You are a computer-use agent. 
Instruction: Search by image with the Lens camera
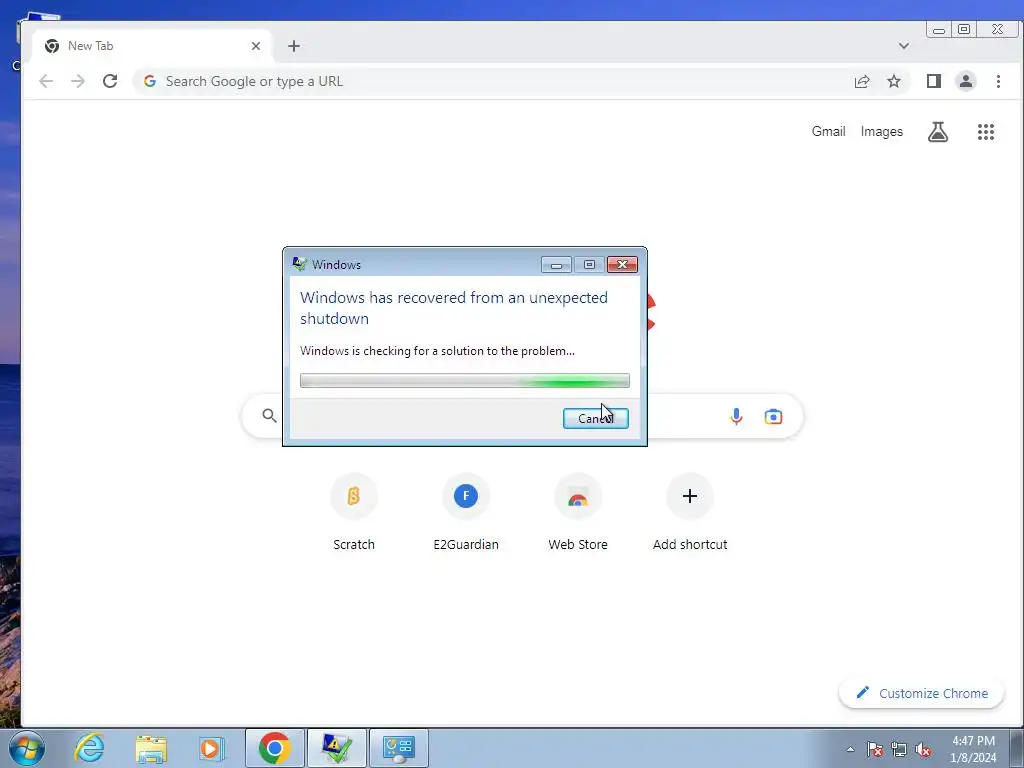(773, 416)
